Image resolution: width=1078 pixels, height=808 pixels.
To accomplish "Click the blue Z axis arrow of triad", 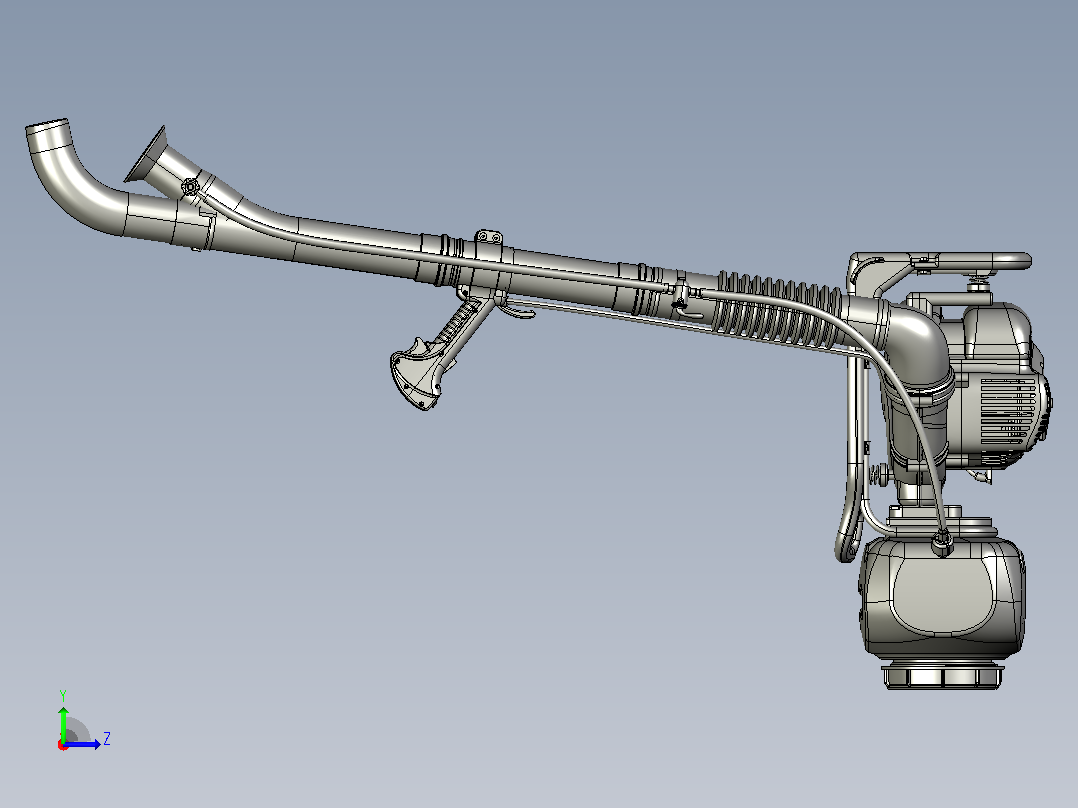I will coord(82,744).
